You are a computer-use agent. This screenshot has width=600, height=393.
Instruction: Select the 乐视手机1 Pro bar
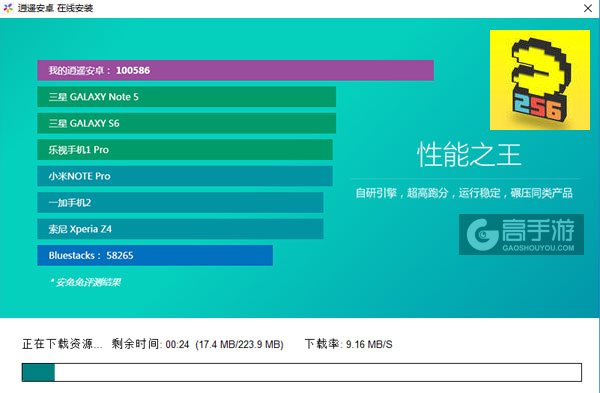pyautogui.click(x=185, y=150)
